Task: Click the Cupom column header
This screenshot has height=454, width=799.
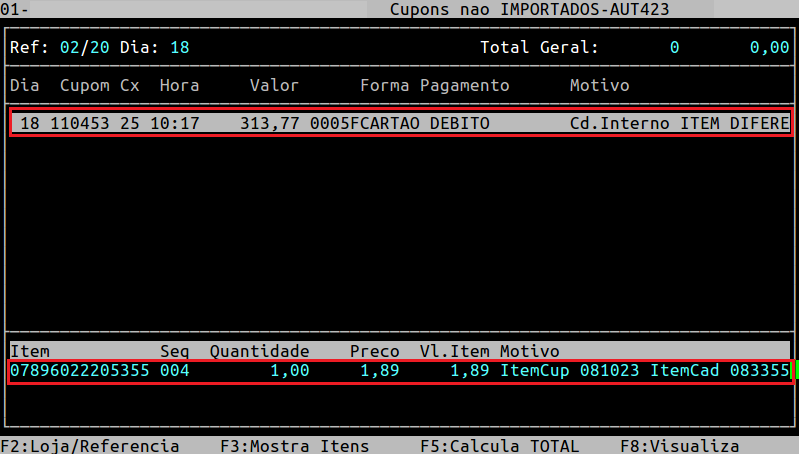Action: pyautogui.click(x=85, y=86)
